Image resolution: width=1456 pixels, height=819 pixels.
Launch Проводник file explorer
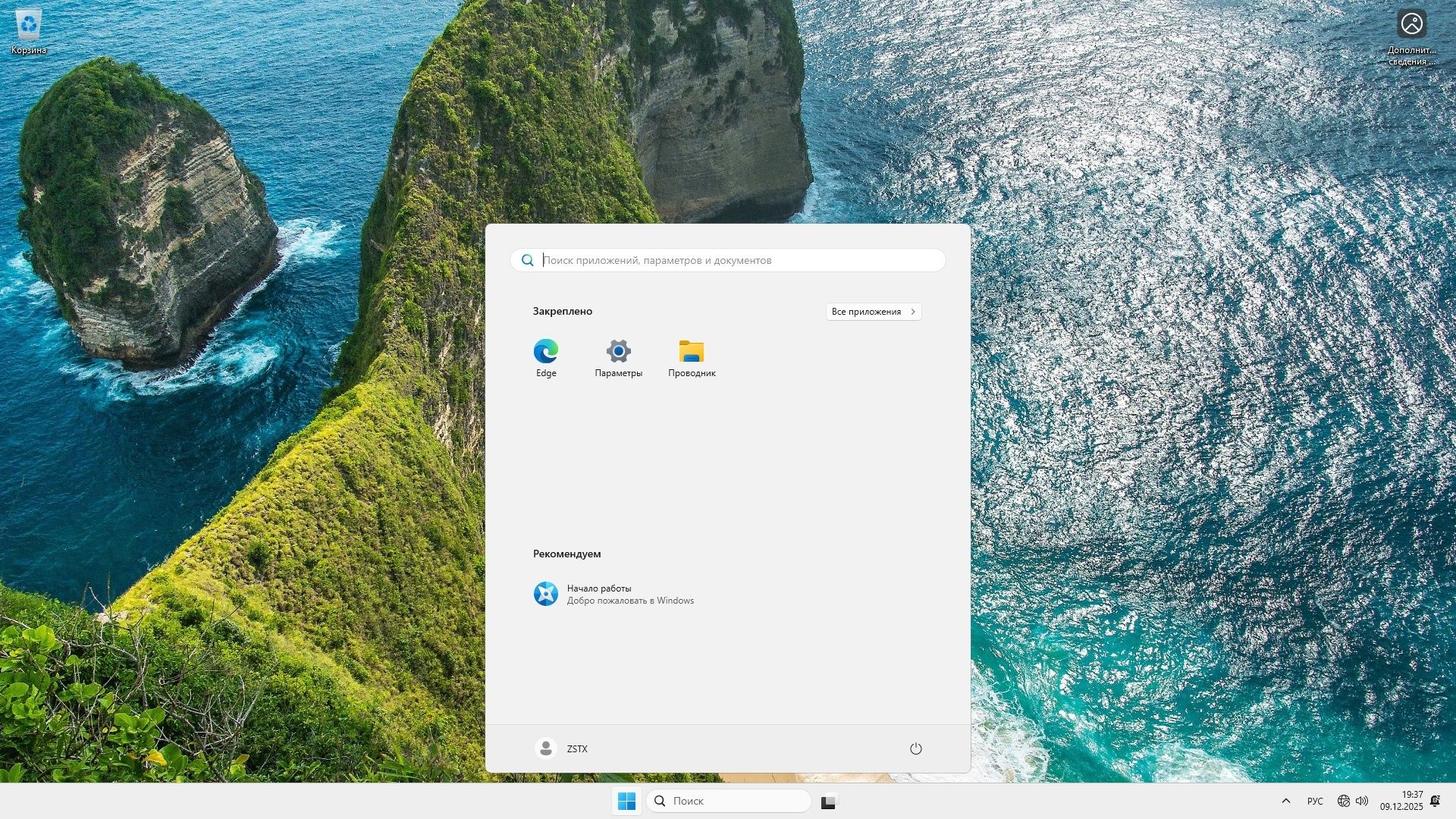(692, 356)
